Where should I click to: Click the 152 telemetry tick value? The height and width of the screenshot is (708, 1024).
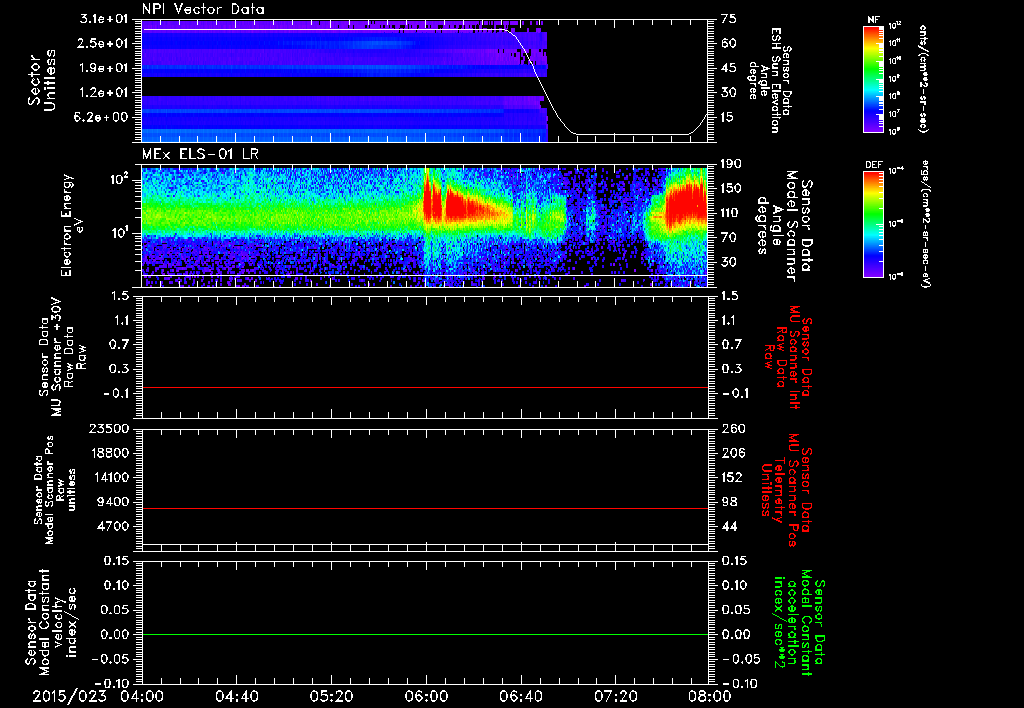pos(731,477)
